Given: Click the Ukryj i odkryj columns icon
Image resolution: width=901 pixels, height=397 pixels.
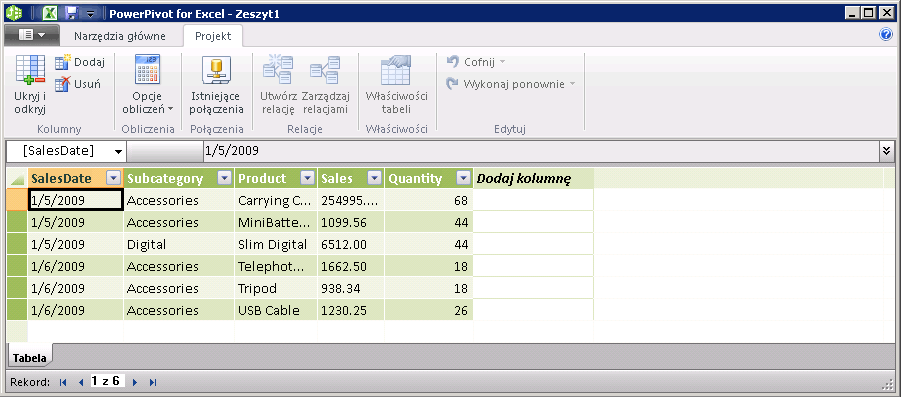Looking at the screenshot, I should [30, 70].
